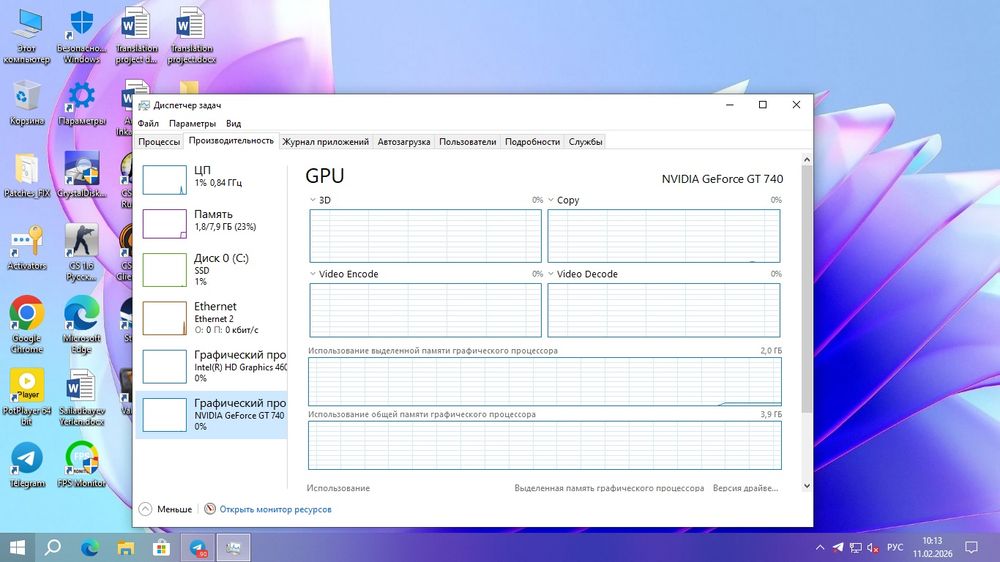This screenshot has width=1000, height=562.
Task: Open the Copy engine dropdown chevron
Action: (551, 200)
